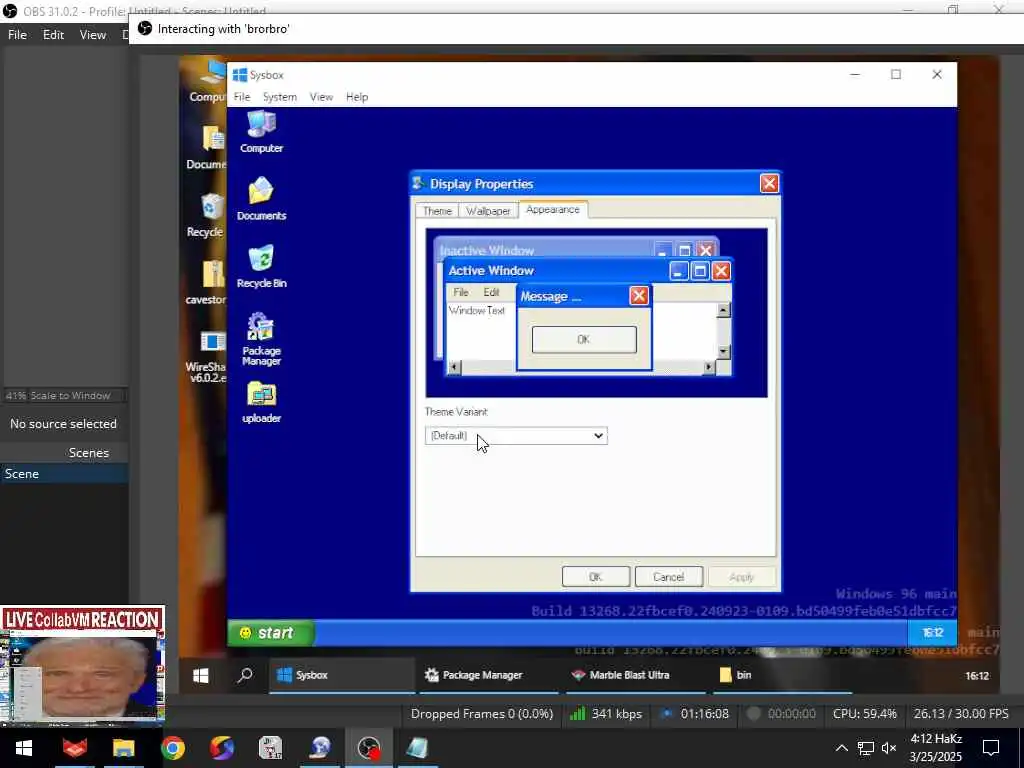Open Sysbox Help menu
Image resolution: width=1024 pixels, height=768 pixels.
pos(357,97)
